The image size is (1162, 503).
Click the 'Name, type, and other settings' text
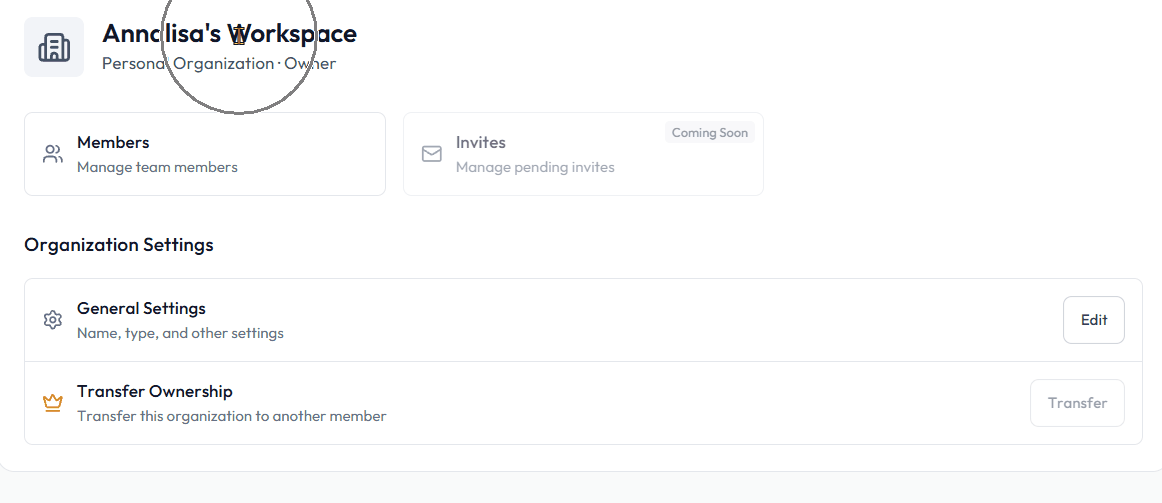pyautogui.click(x=180, y=333)
